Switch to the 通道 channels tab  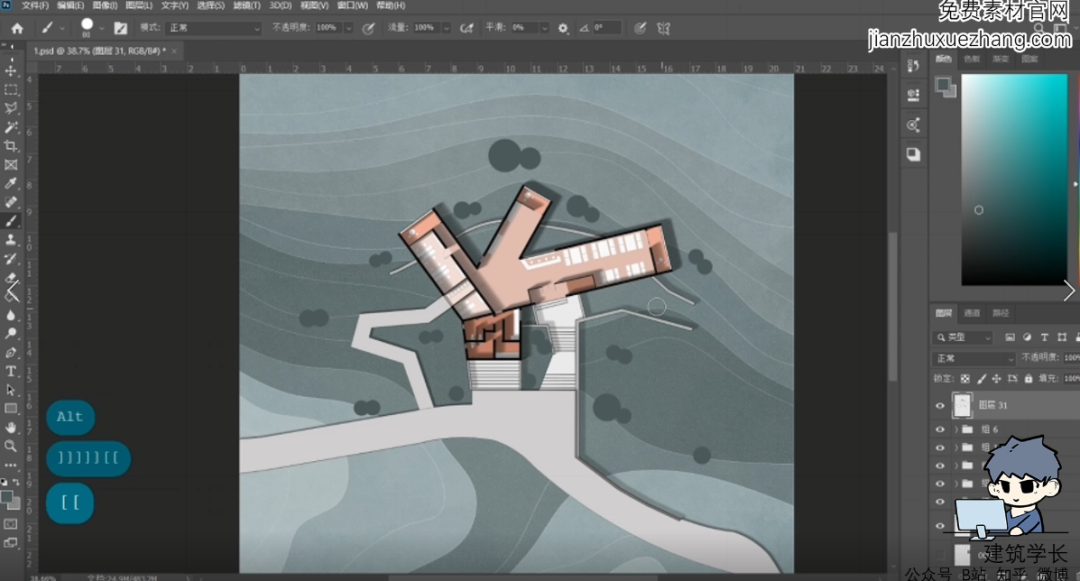(972, 313)
